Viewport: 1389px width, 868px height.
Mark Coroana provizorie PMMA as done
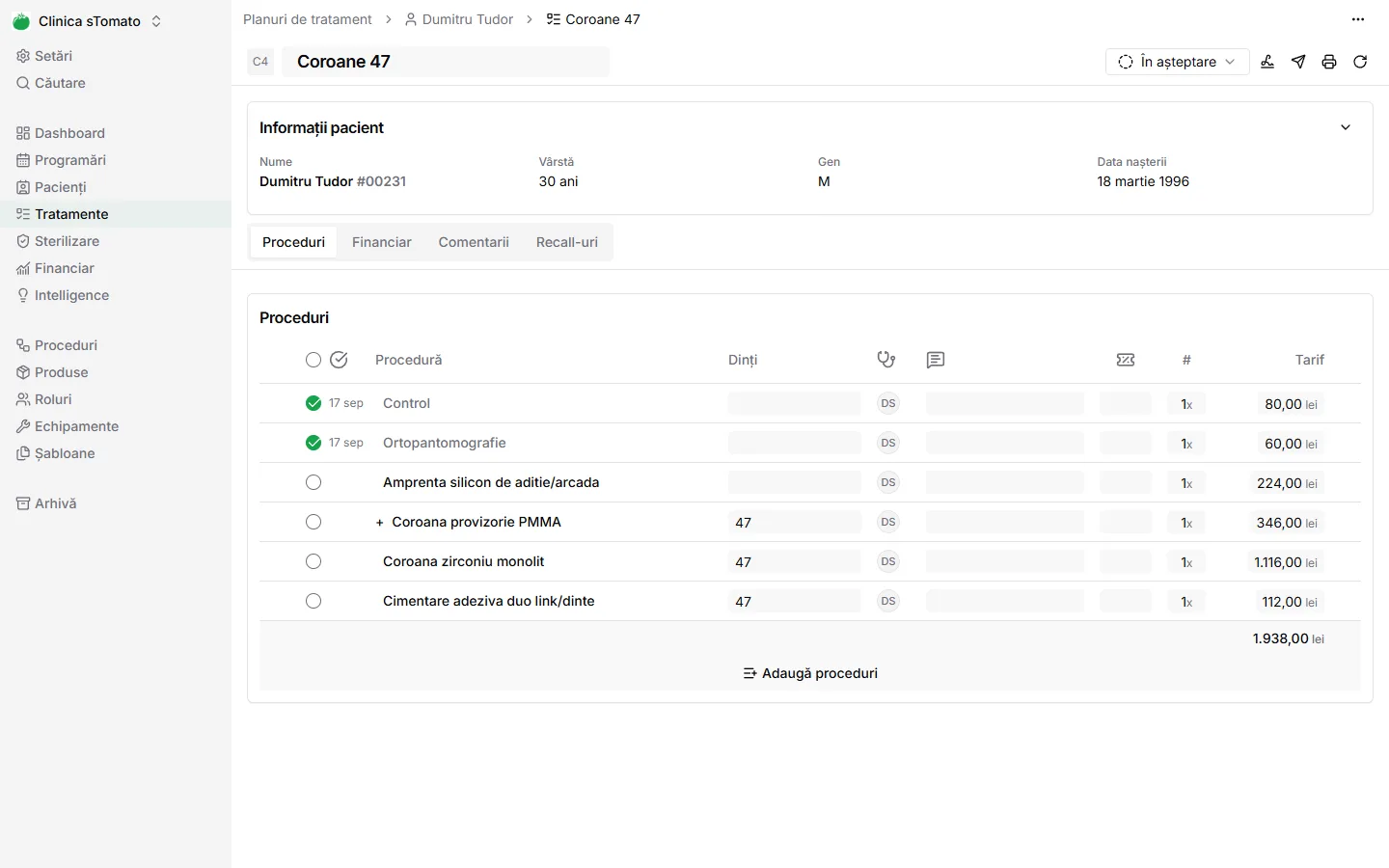(x=313, y=522)
